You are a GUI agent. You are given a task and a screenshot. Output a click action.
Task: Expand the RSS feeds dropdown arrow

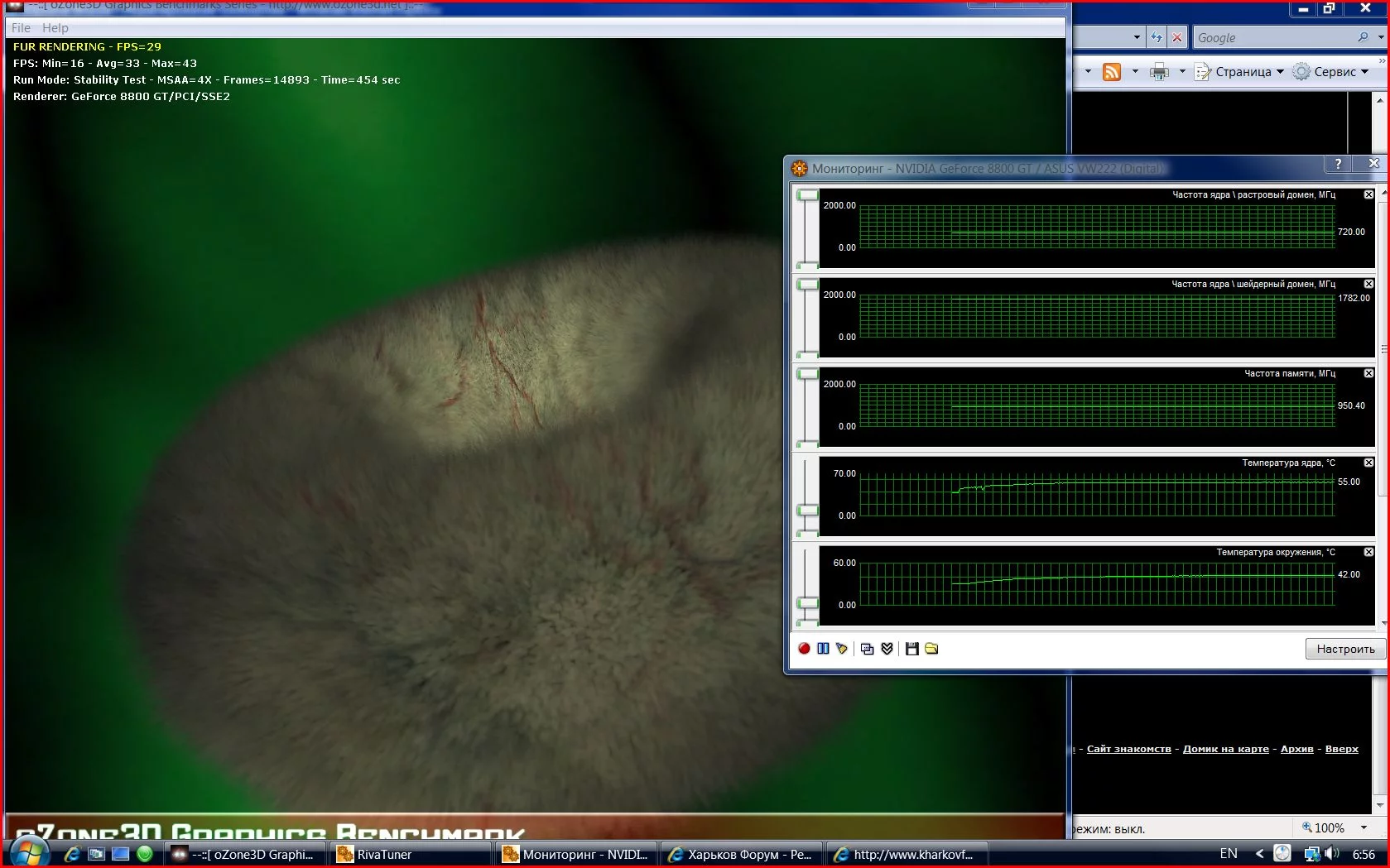(1135, 72)
